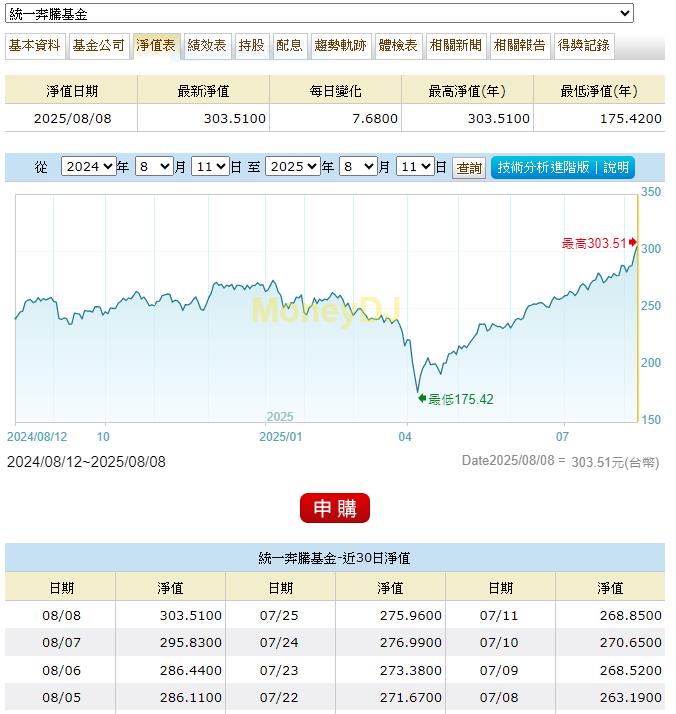Select the 淨值表 tab

[x=156, y=46]
